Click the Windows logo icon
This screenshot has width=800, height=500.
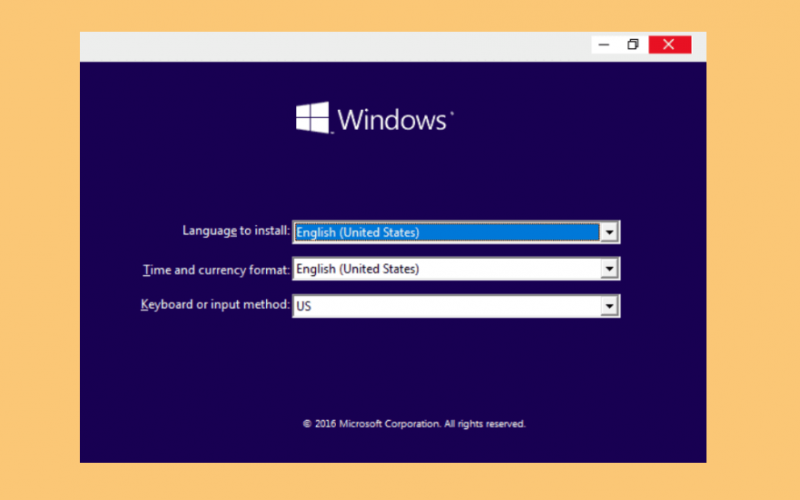coord(313,117)
